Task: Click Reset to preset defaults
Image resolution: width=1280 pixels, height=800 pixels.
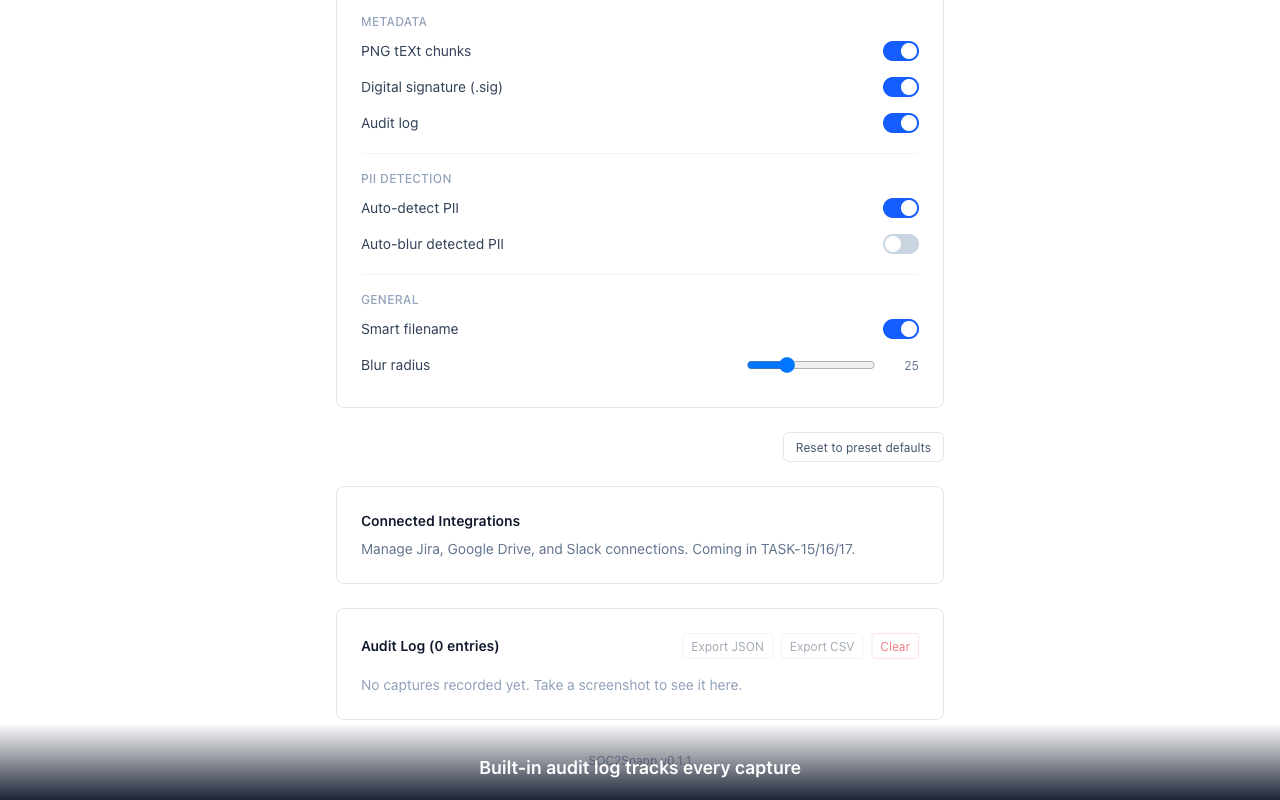Action: (x=862, y=447)
